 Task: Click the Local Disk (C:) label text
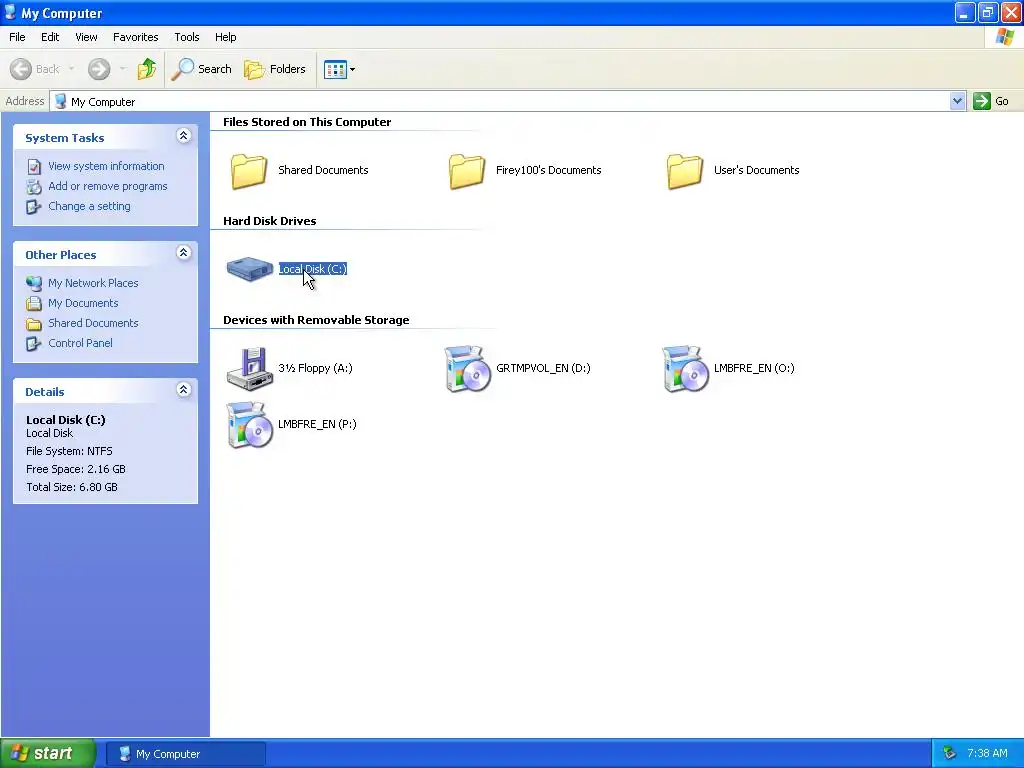click(x=313, y=269)
